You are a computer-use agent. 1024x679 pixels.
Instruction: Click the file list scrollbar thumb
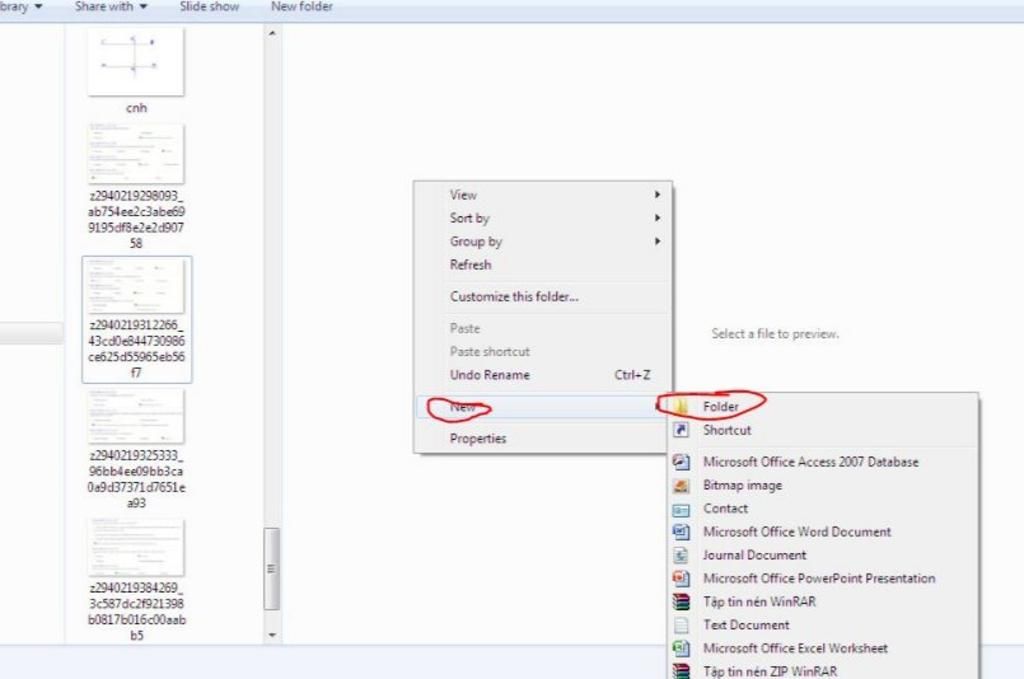click(x=272, y=569)
